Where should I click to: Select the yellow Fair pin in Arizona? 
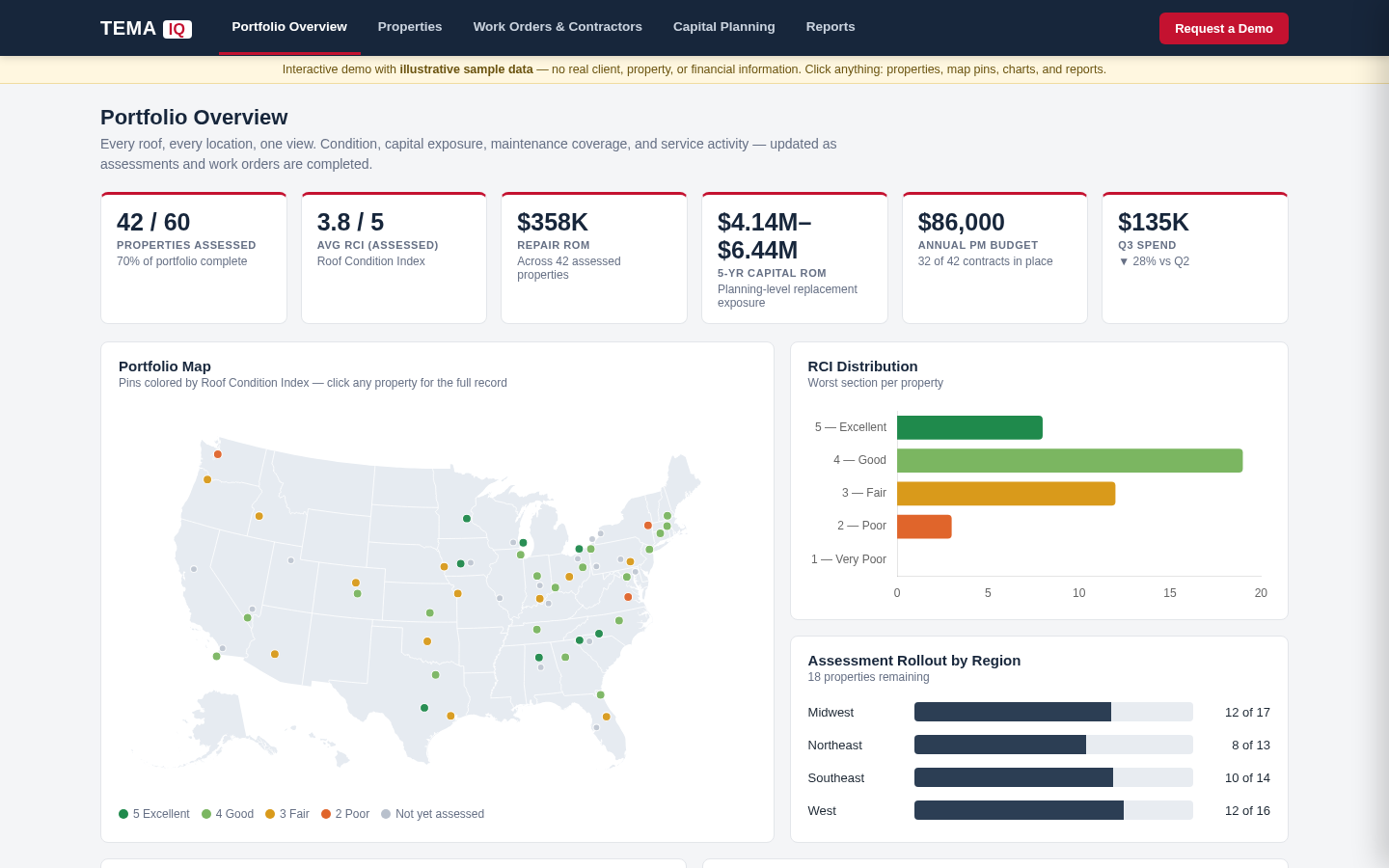coord(275,654)
